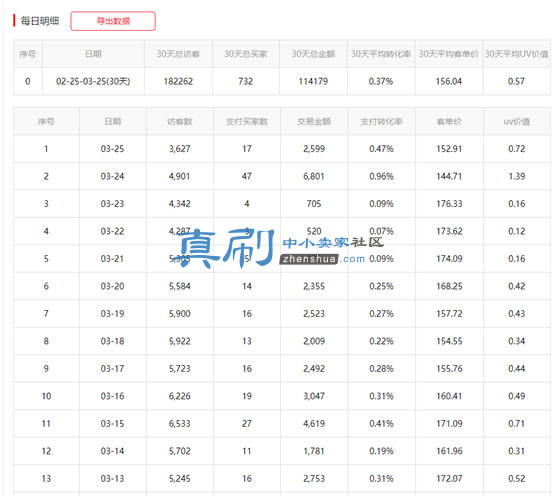Click the 30天平均转化率 header cell
Viewport: 557px width, 498px height.
[381, 54]
